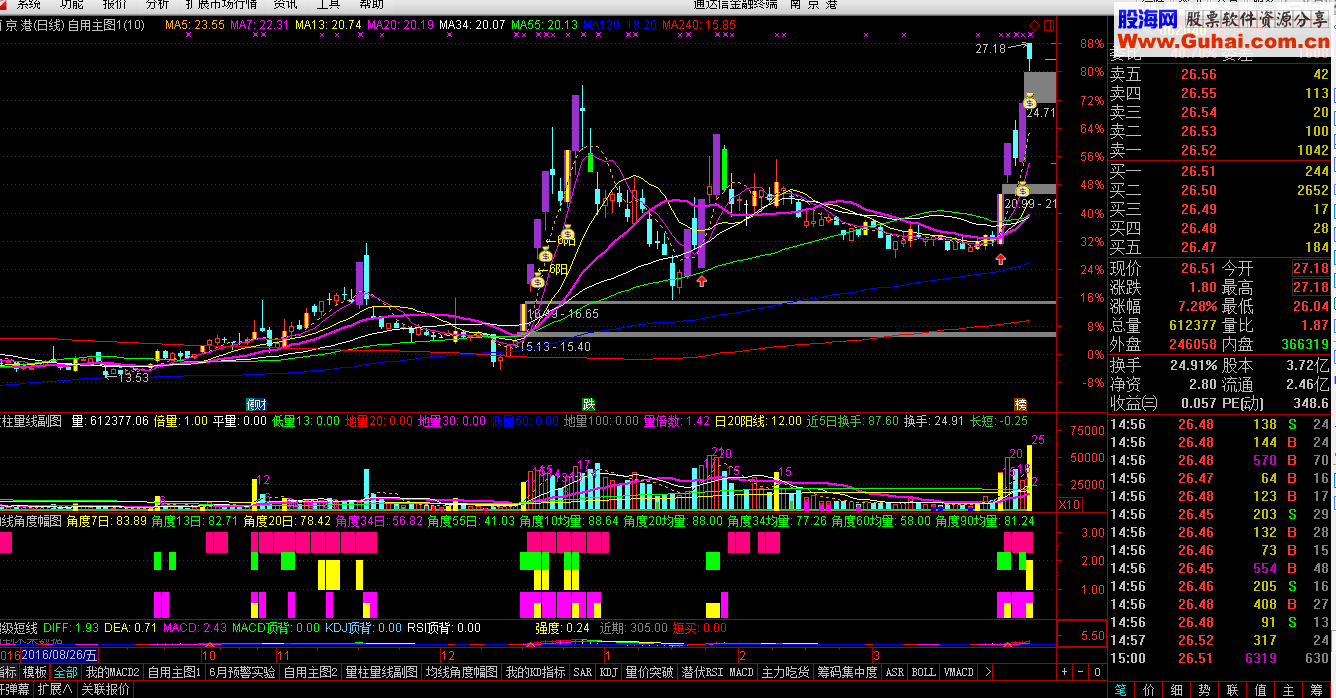Switch side panel to 联 view

[1233, 689]
